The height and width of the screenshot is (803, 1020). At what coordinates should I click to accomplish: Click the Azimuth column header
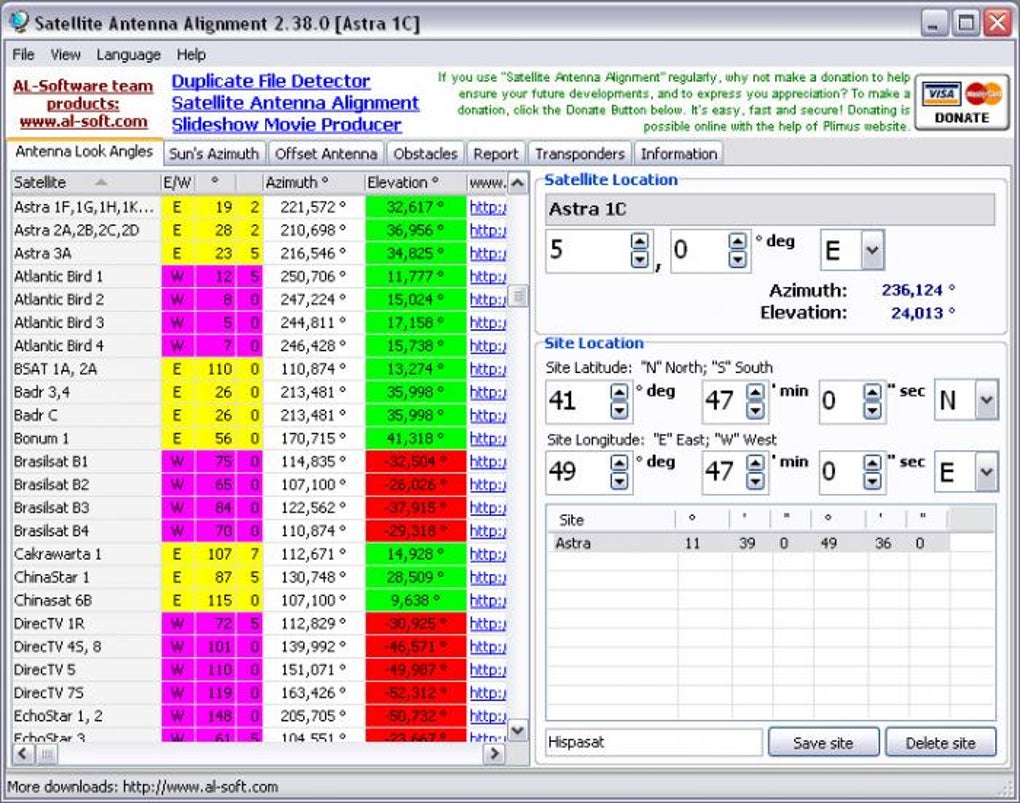[313, 182]
